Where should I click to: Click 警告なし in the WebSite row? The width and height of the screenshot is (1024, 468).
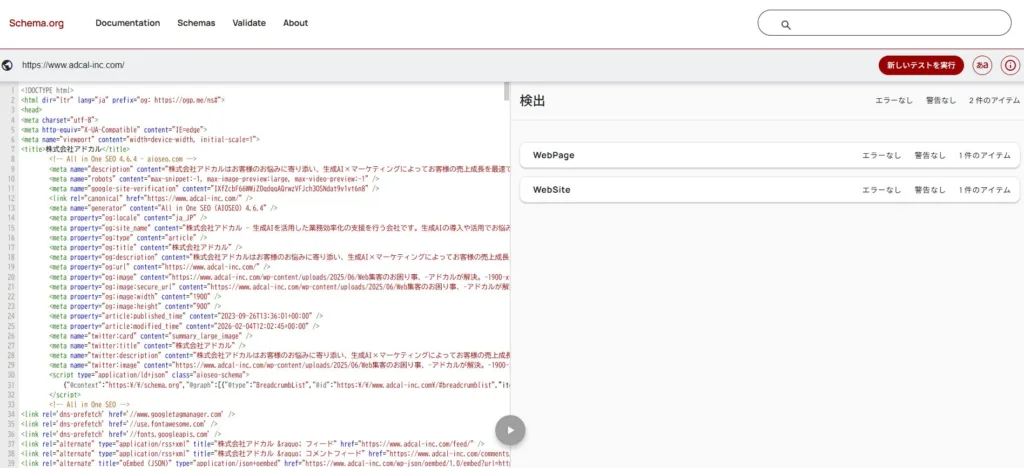(x=930, y=190)
